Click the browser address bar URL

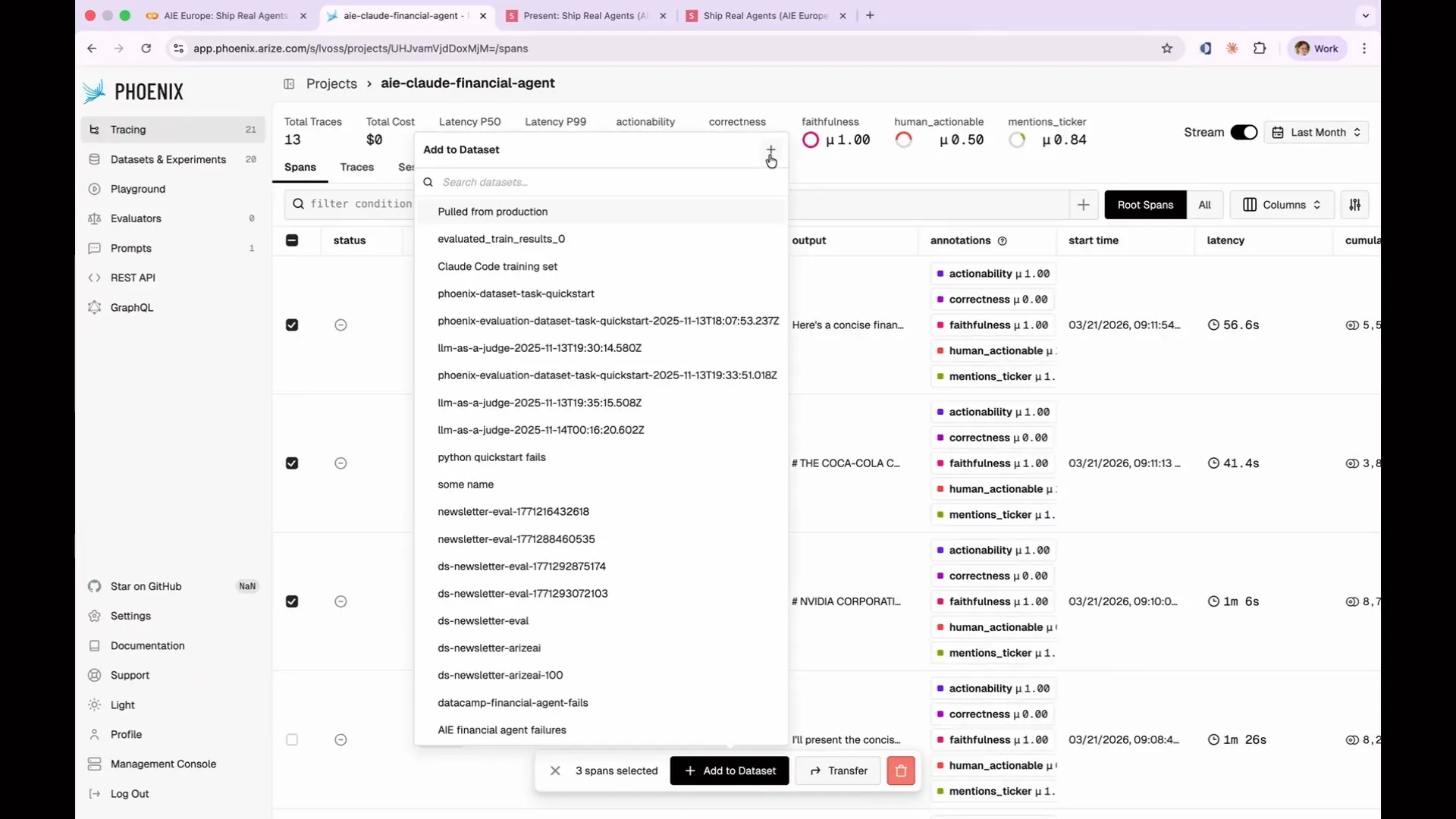point(361,49)
